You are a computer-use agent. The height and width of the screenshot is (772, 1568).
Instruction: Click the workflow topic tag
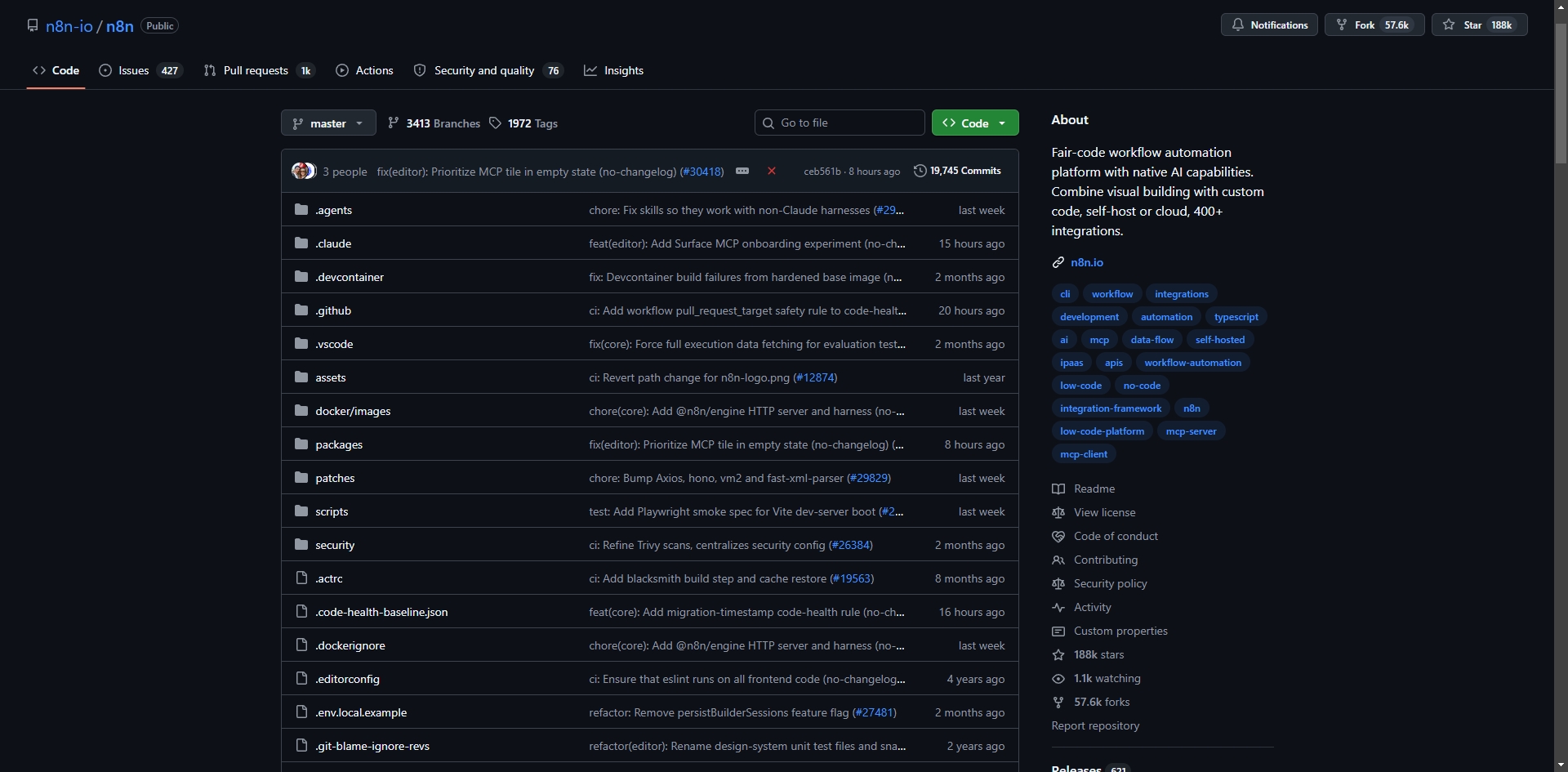1112,293
